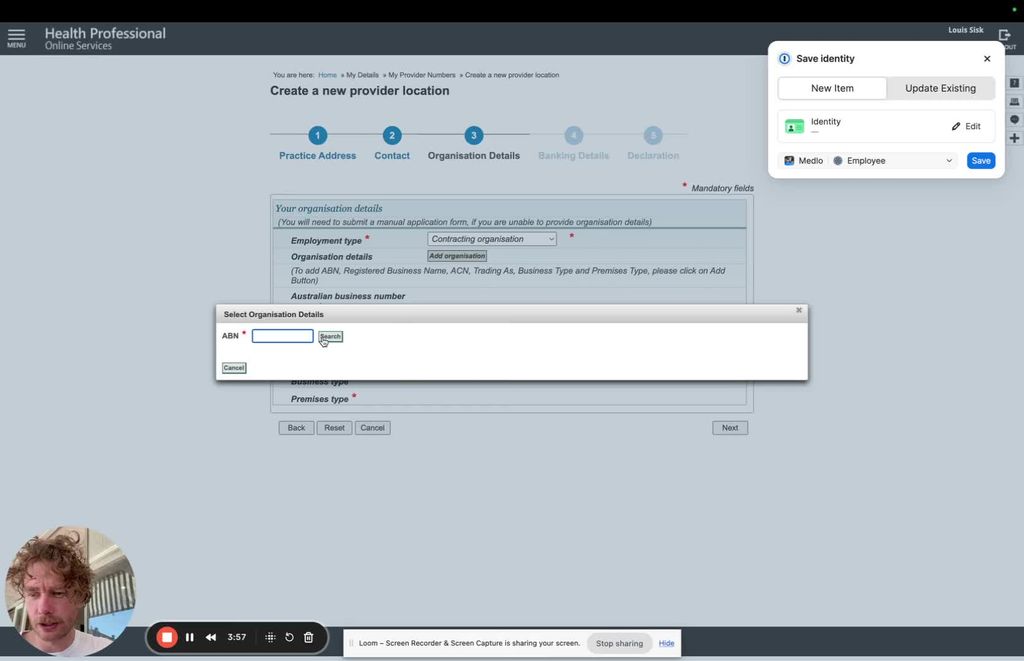
Task: Click the Loom rewind icon
Action: 211,637
